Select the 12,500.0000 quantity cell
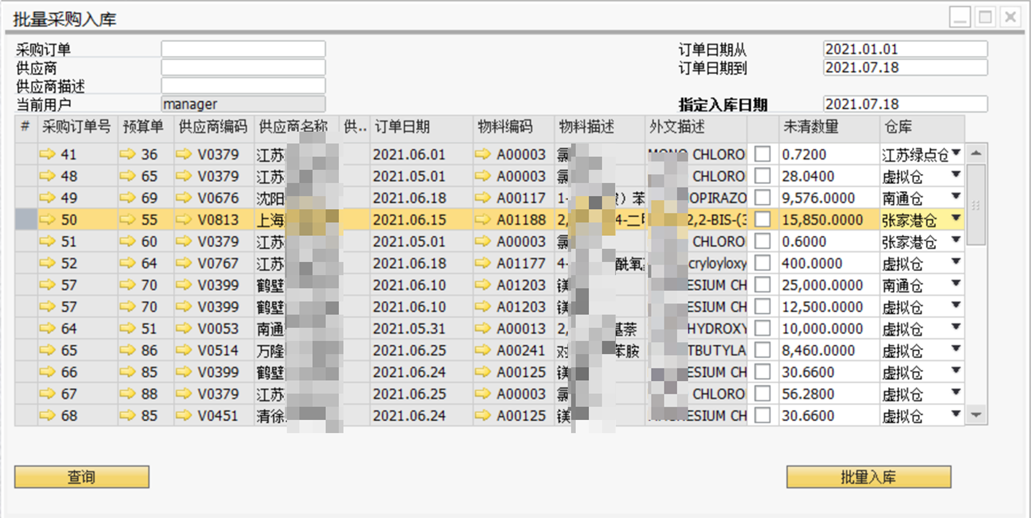This screenshot has width=1031, height=518. coord(829,306)
